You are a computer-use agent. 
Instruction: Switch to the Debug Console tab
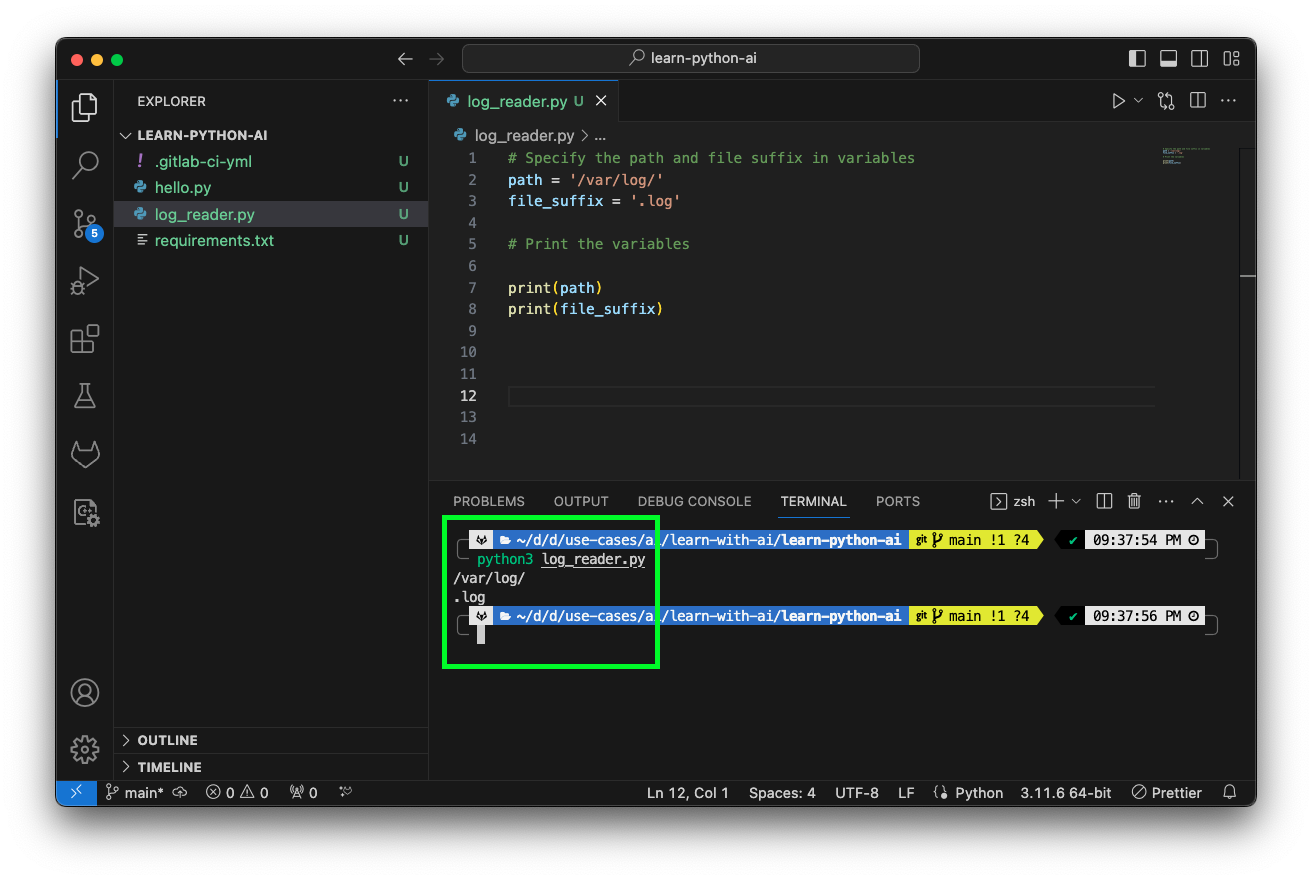(x=694, y=501)
